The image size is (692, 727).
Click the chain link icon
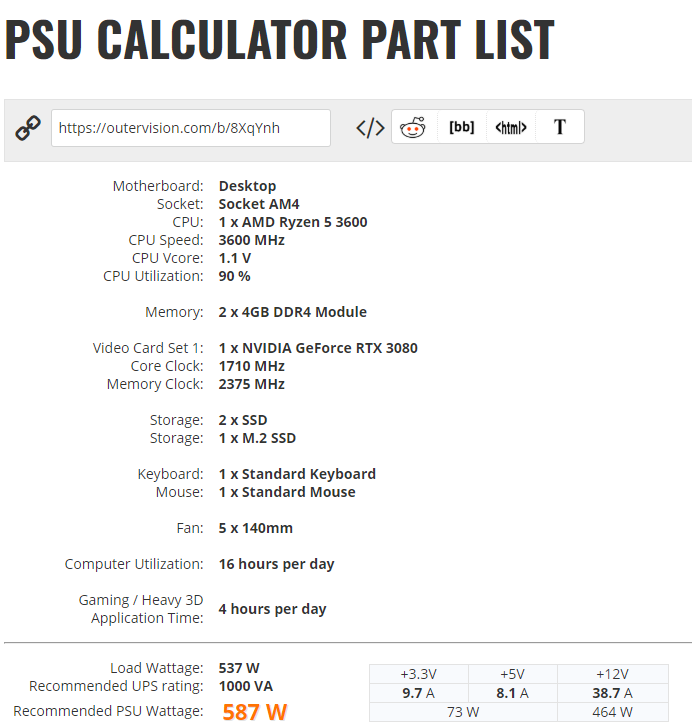click(28, 128)
